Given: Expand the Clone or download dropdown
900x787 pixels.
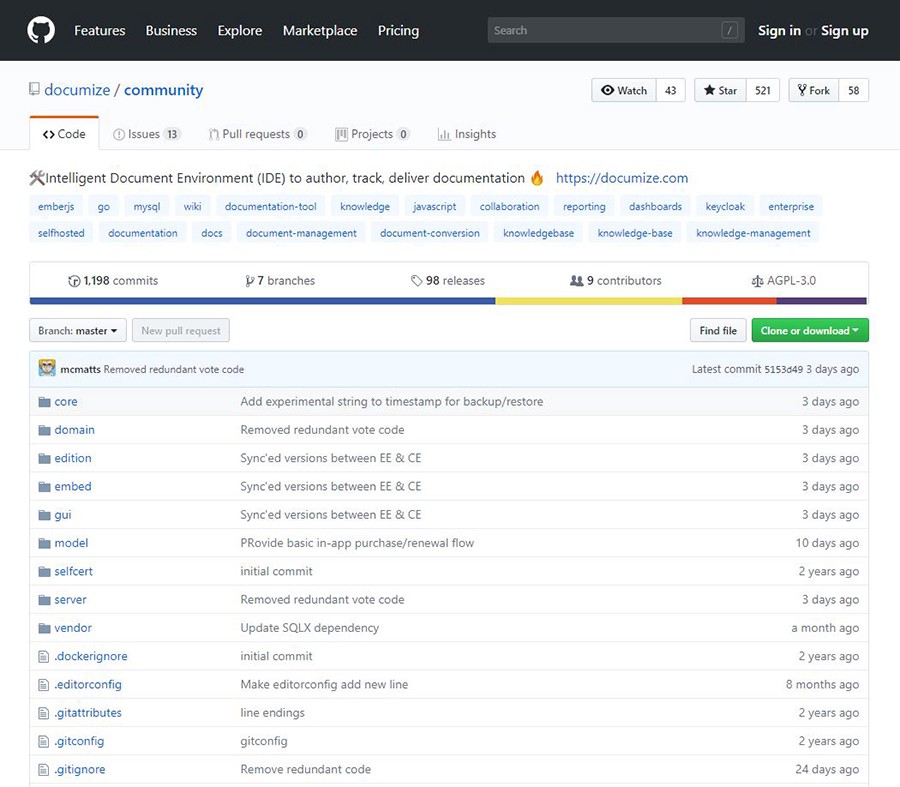Looking at the screenshot, I should coord(810,330).
